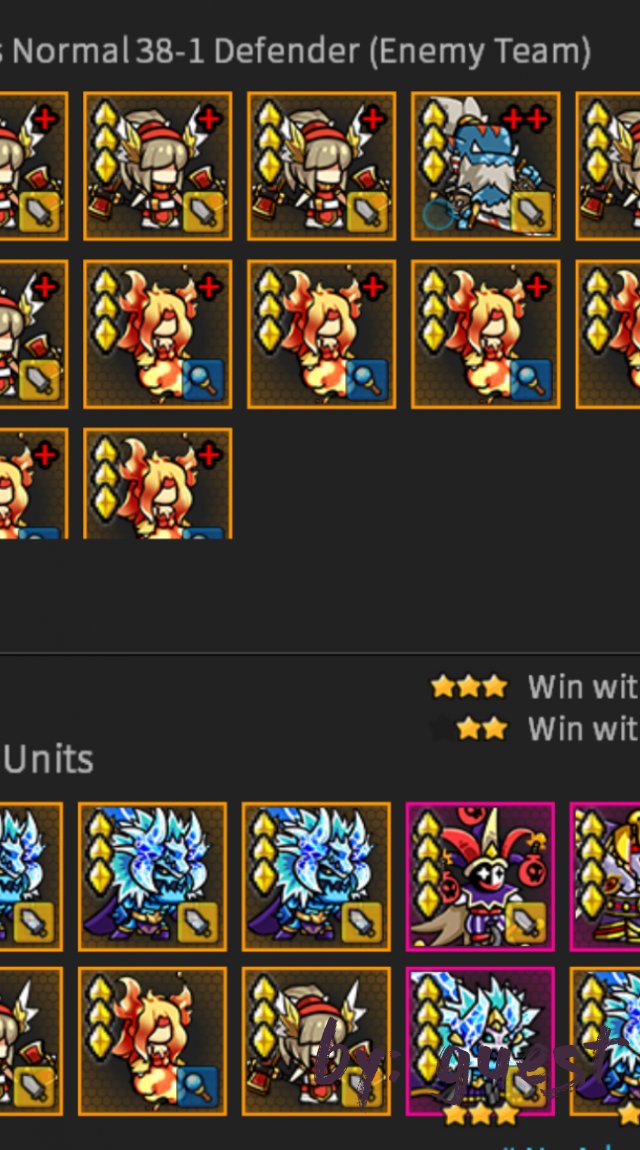
Task: Click the jester unit with pink border
Action: [x=480, y=876]
